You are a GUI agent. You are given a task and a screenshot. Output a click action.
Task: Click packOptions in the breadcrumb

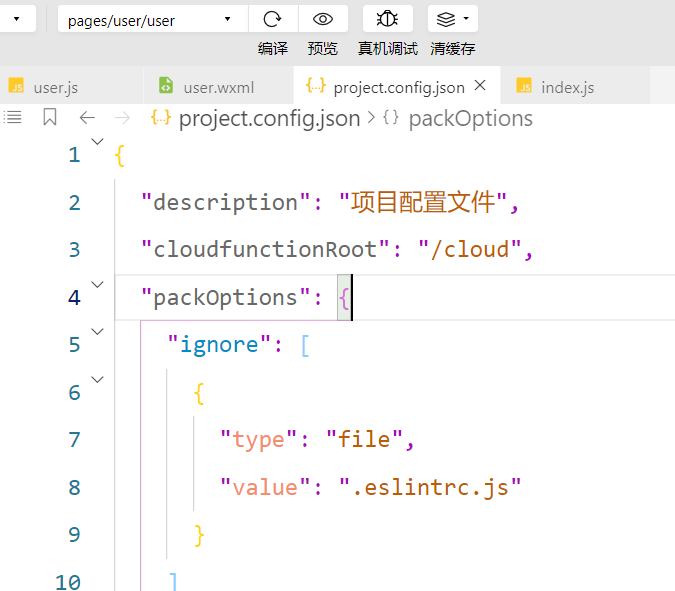(x=471, y=118)
